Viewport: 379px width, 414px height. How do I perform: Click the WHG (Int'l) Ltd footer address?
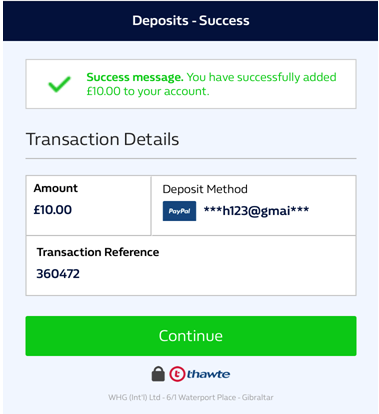(191, 397)
